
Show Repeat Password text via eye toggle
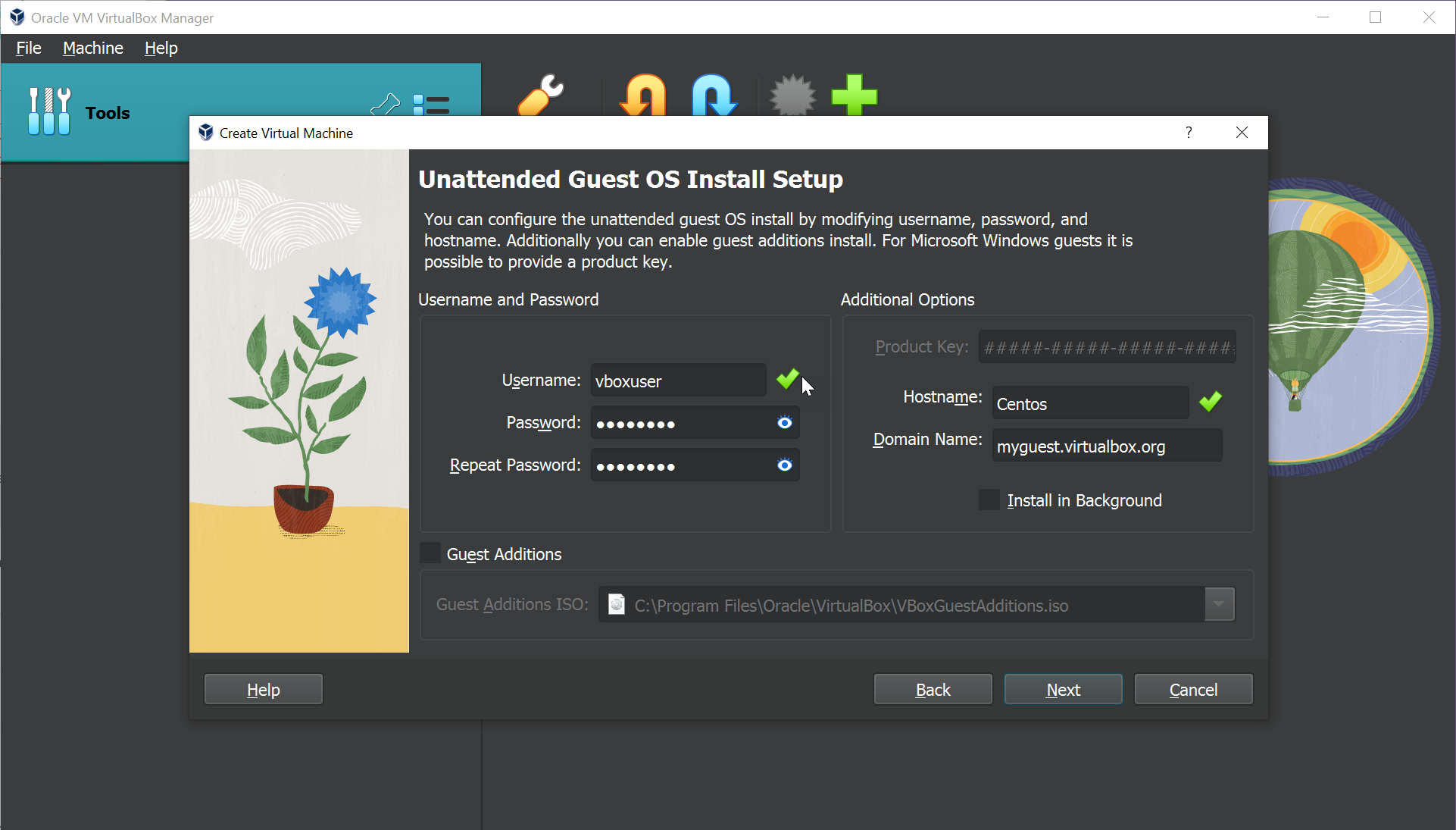coord(784,465)
